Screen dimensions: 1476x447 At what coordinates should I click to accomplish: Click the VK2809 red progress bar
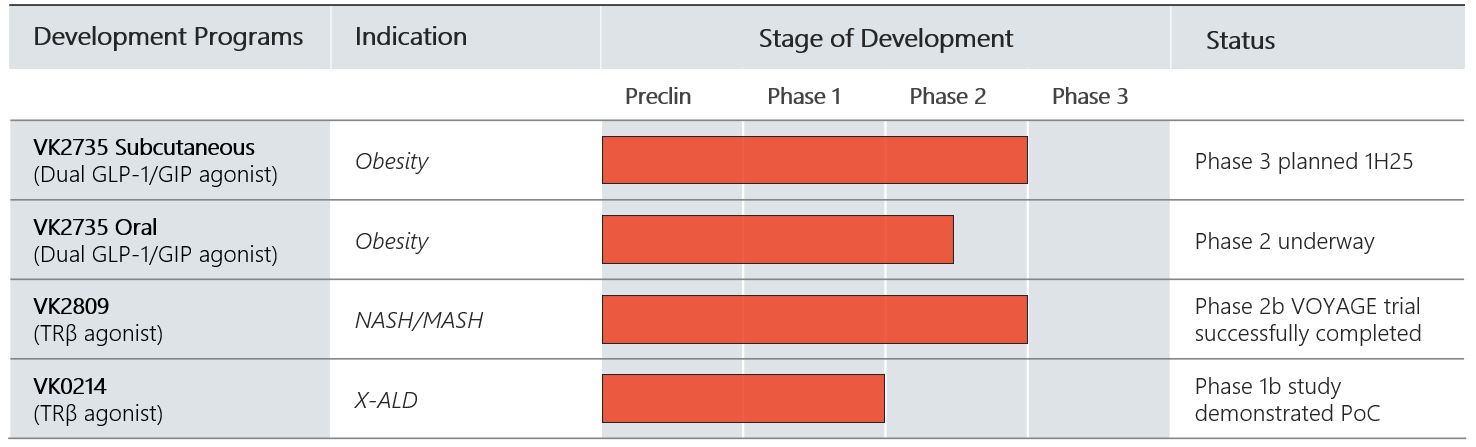[x=814, y=319]
